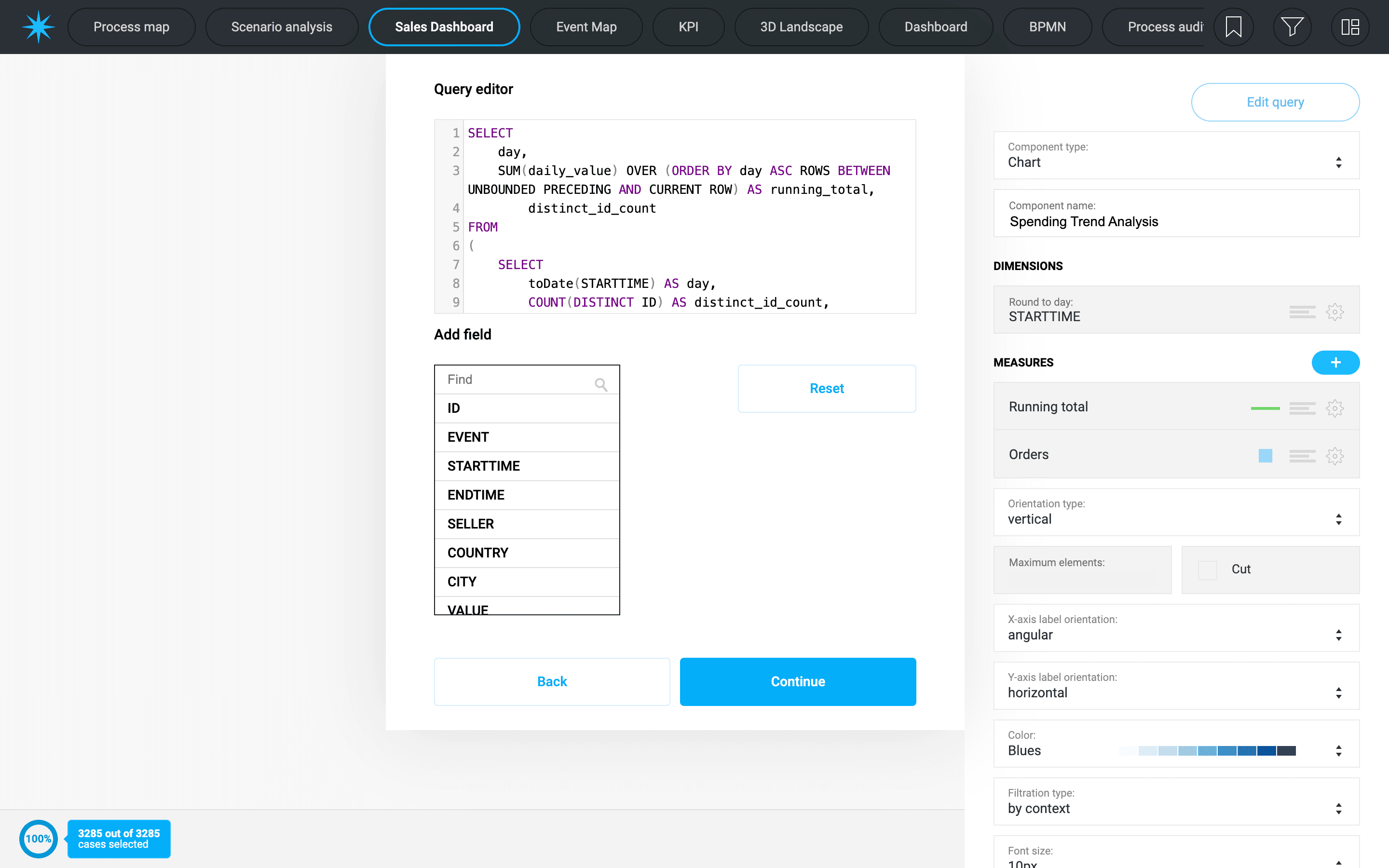Enable the Cut checkbox

point(1207,570)
